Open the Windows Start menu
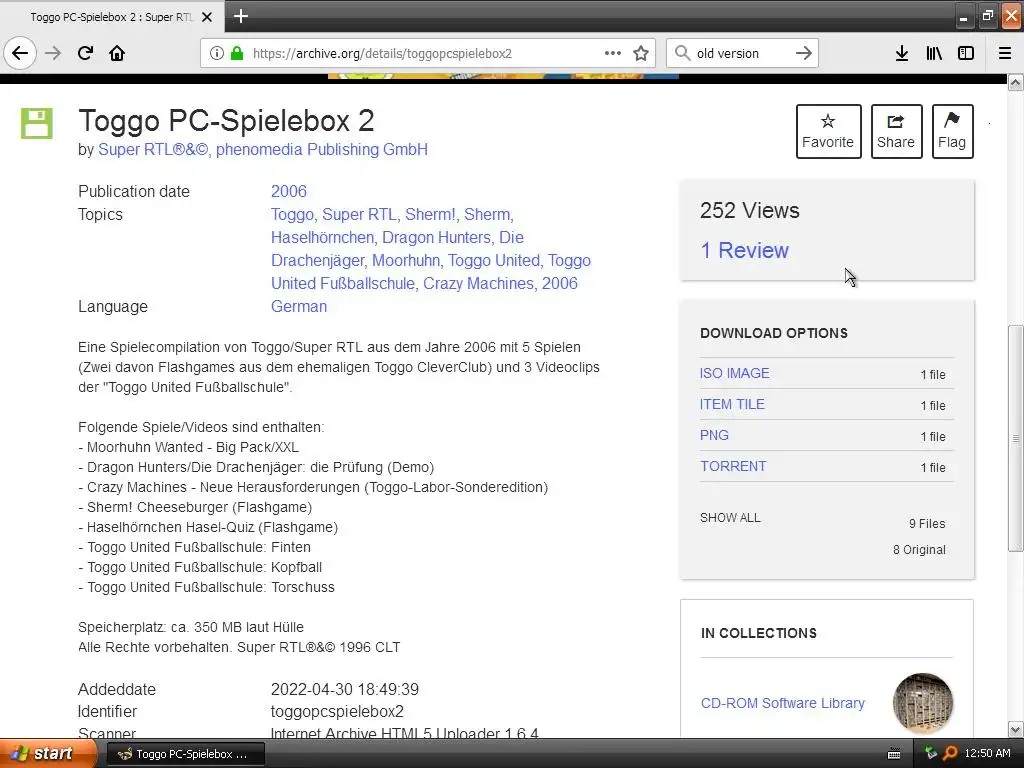 pos(47,754)
